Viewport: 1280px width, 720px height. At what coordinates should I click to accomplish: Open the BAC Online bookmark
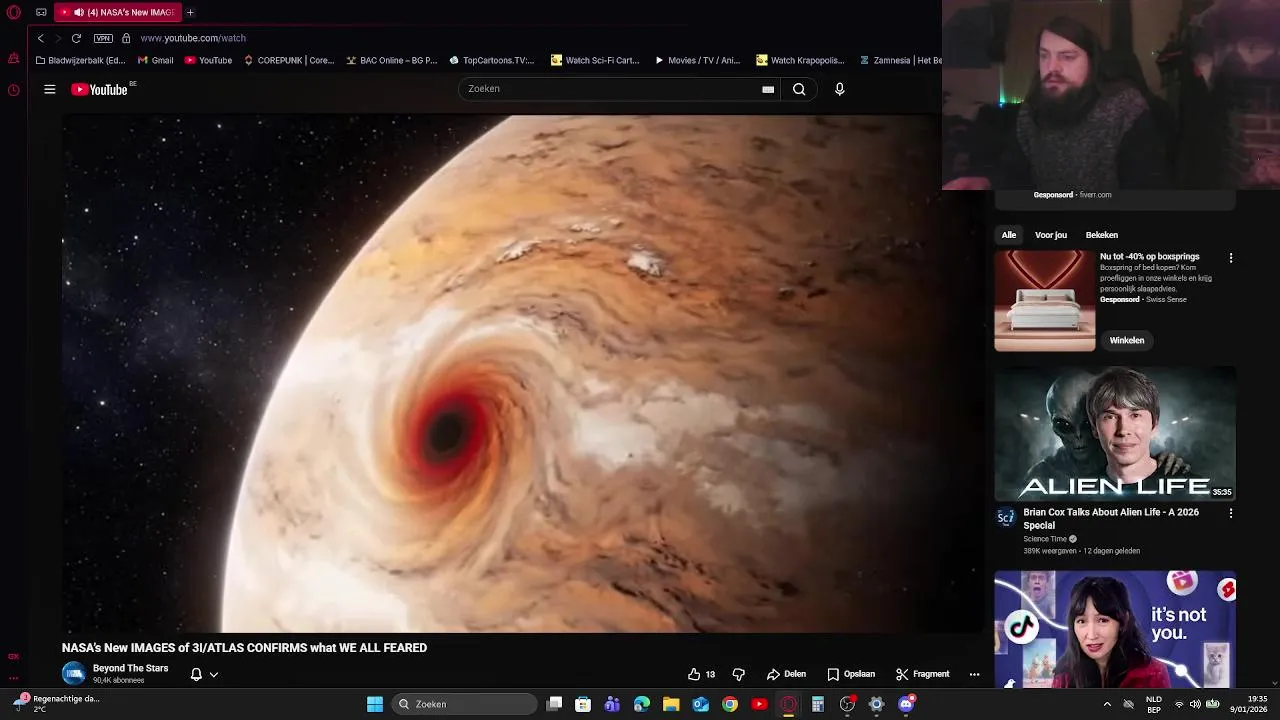click(392, 60)
